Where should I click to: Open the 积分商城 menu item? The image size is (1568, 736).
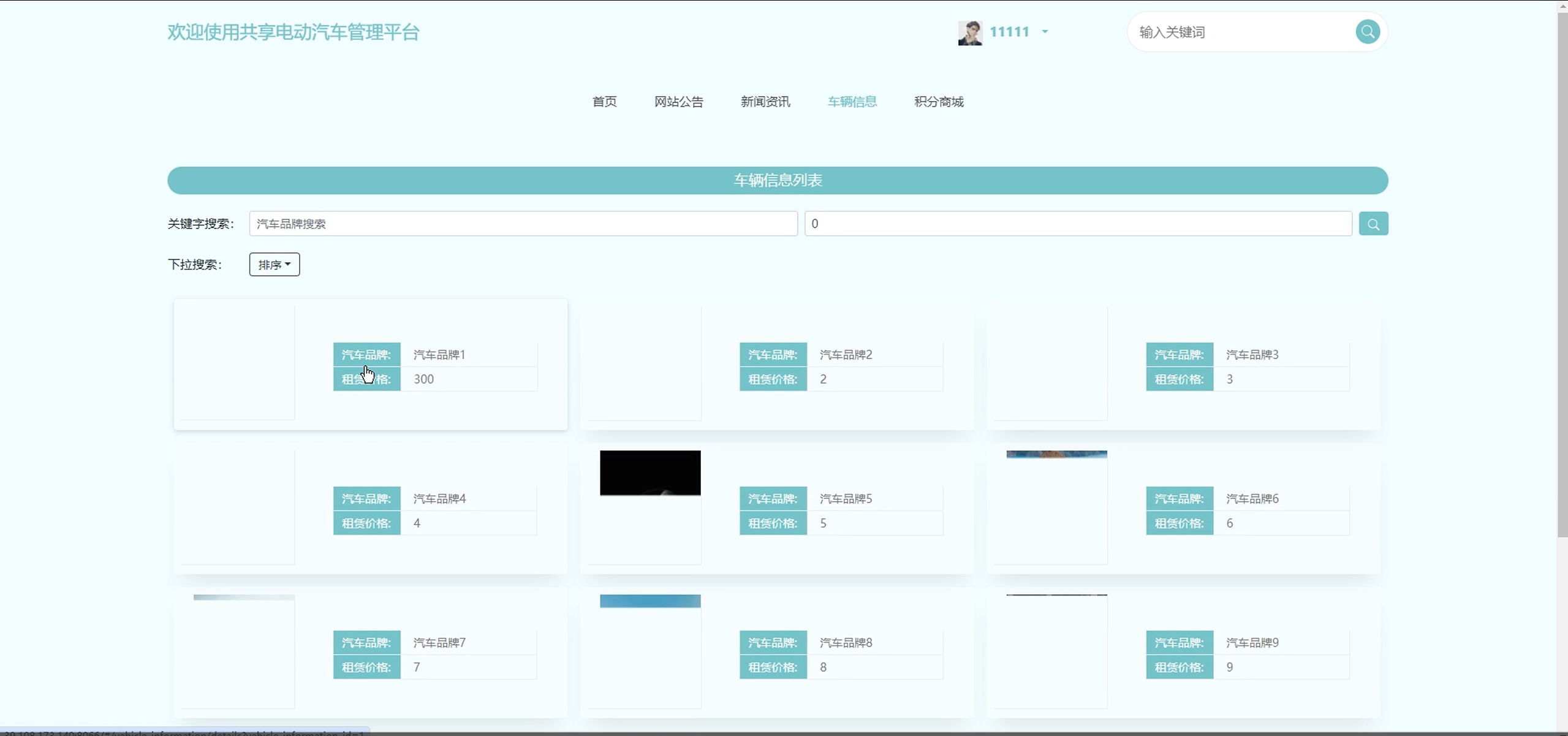[939, 102]
